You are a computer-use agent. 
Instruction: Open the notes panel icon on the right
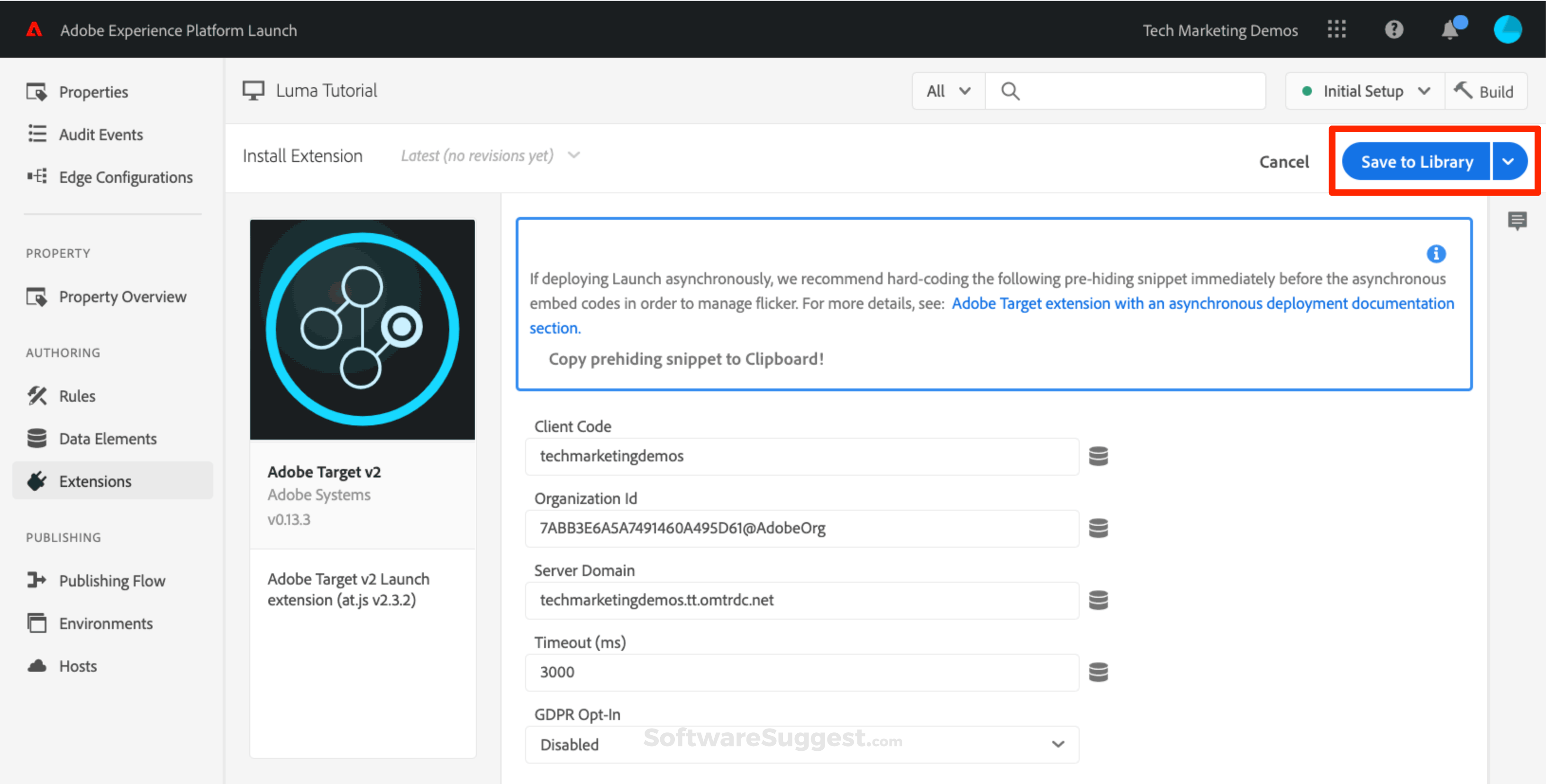[x=1518, y=221]
